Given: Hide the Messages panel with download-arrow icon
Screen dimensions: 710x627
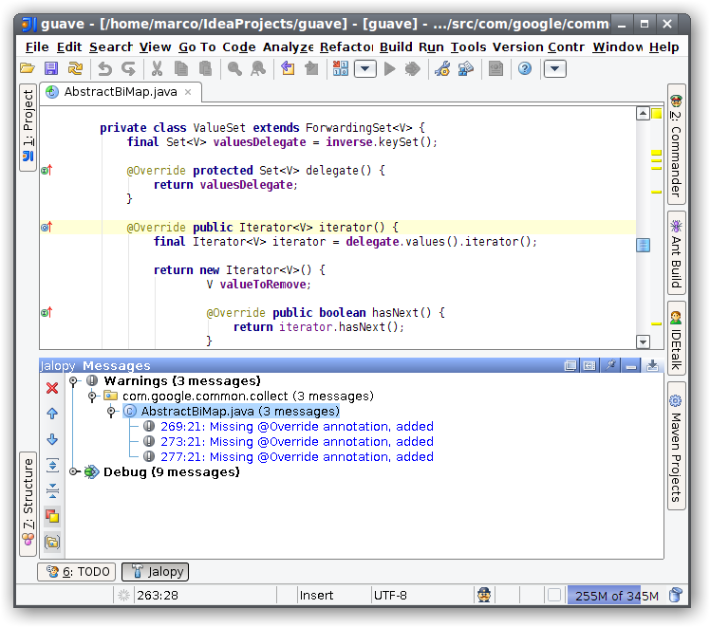Looking at the screenshot, I should click(x=652, y=365).
